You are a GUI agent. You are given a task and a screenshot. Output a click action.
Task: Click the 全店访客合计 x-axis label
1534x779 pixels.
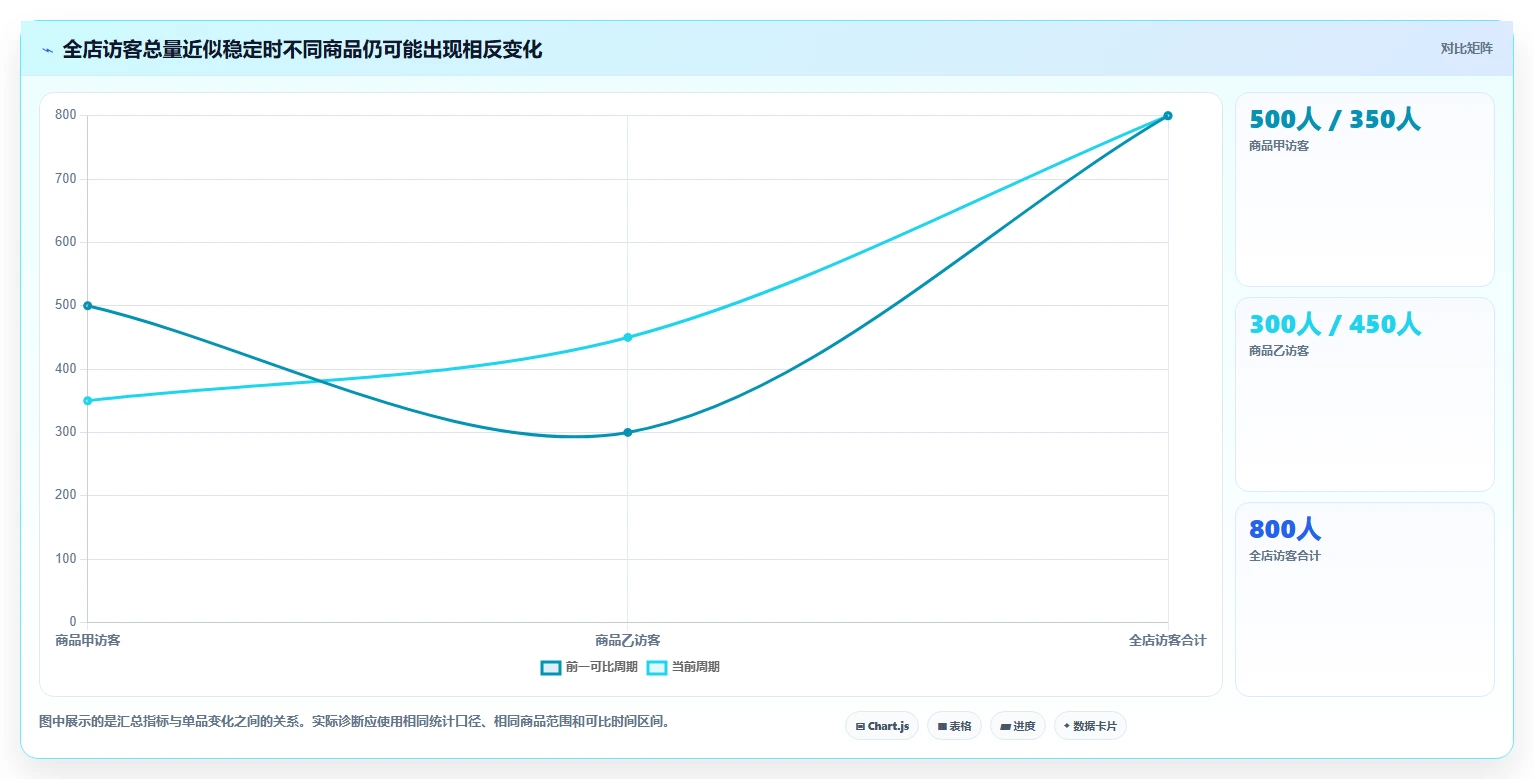pyautogui.click(x=1167, y=640)
